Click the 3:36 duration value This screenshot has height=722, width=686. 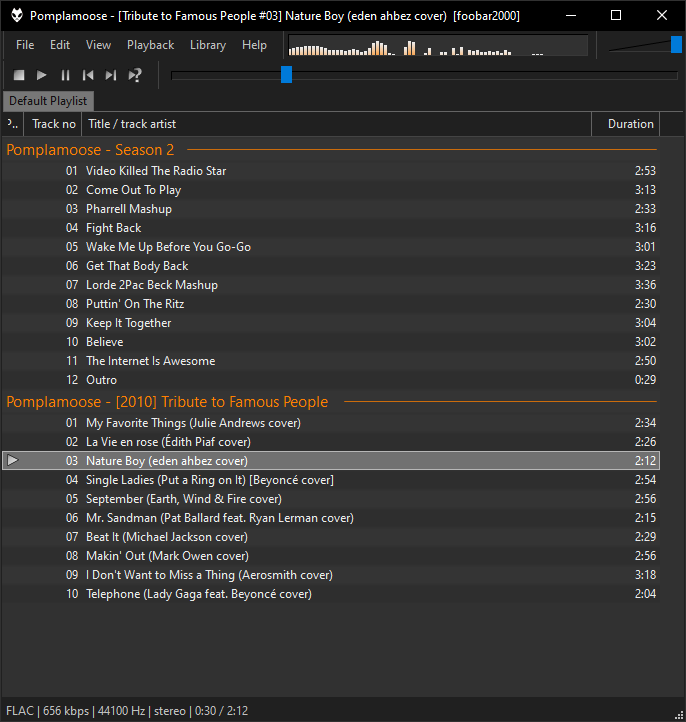coord(645,285)
